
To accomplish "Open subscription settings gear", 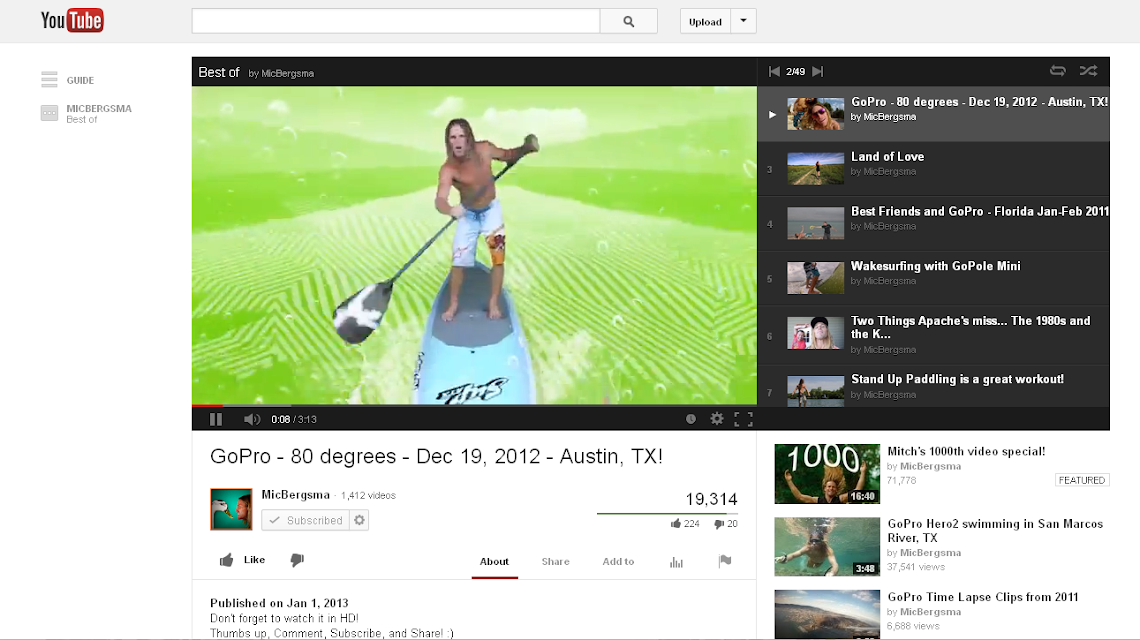I will pyautogui.click(x=359, y=520).
